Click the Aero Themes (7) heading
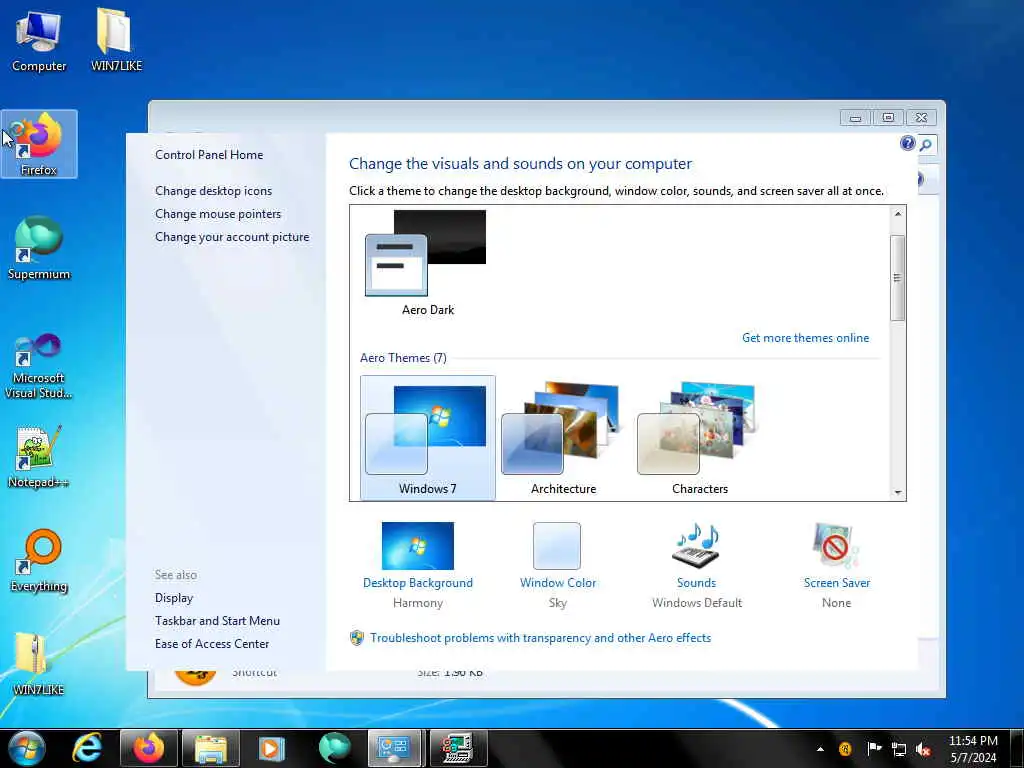This screenshot has width=1024, height=768. (x=403, y=358)
